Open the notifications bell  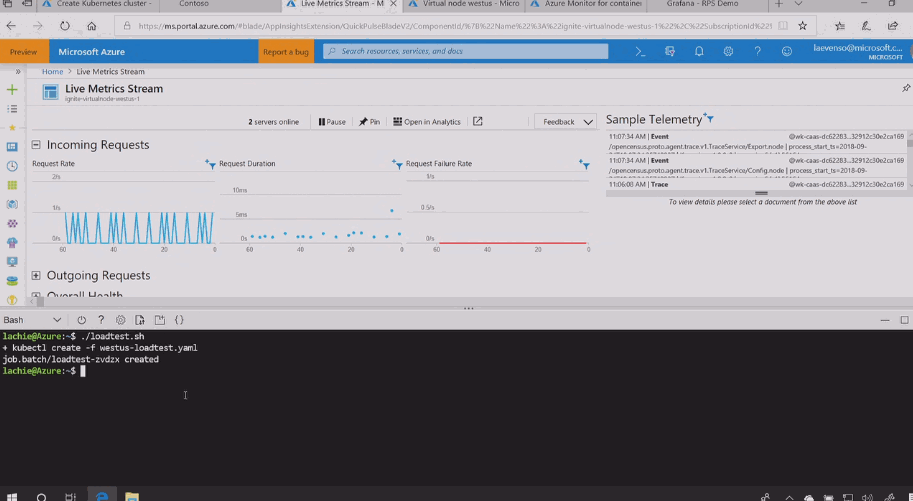click(x=699, y=51)
